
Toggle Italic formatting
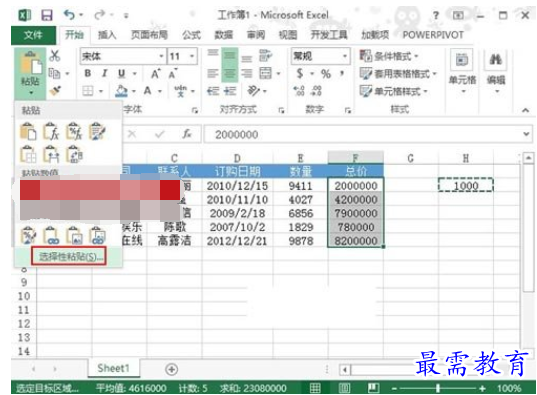[x=104, y=73]
